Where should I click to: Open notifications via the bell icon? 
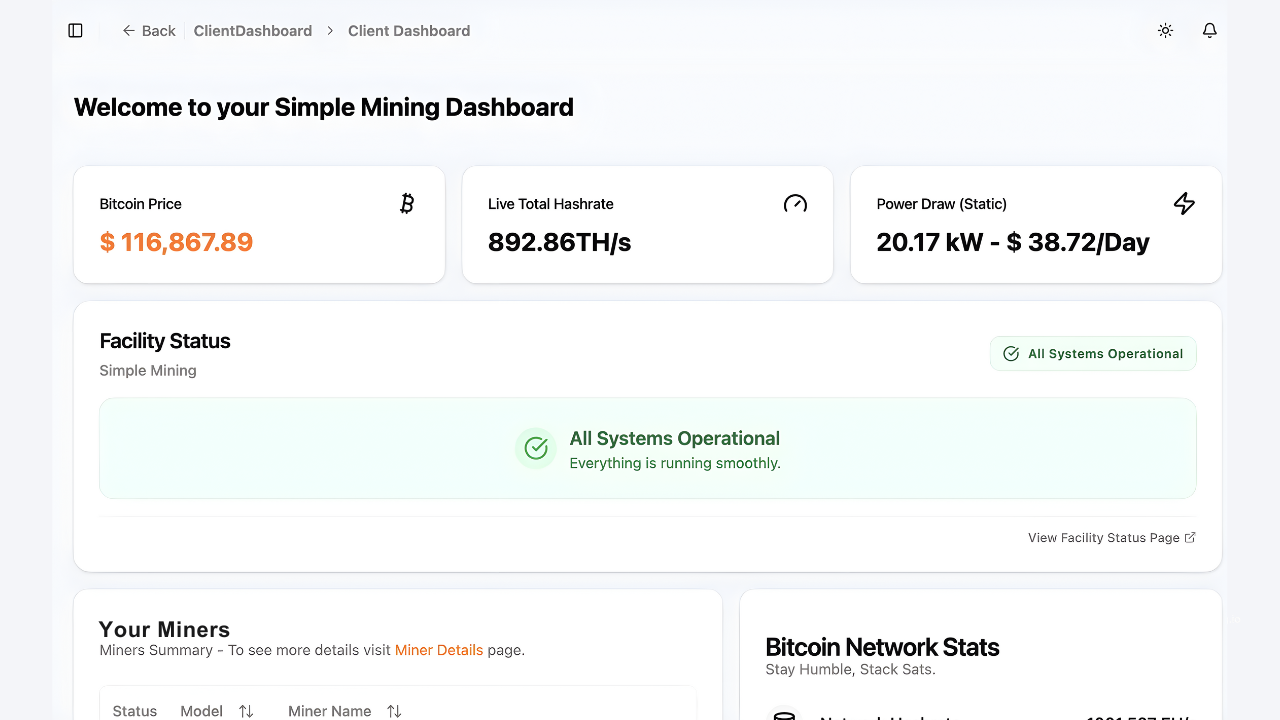pyautogui.click(x=1209, y=30)
